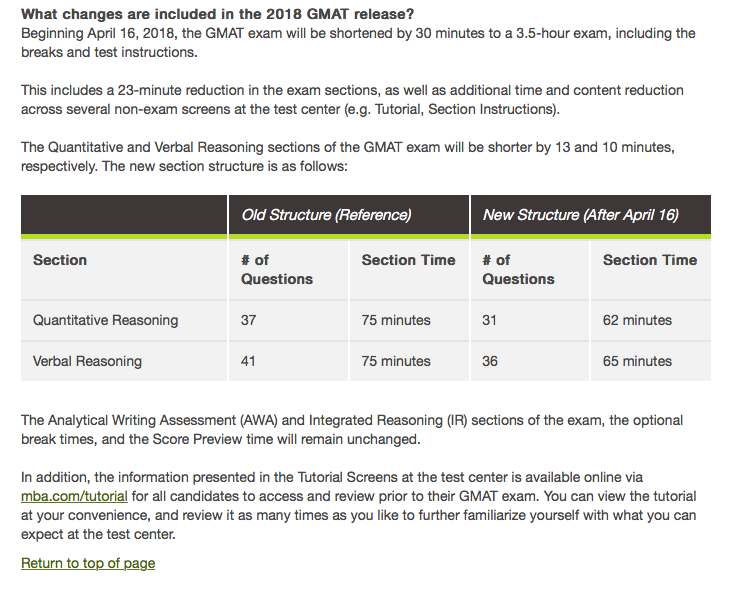Click the Quantitative Reasoning 75 minutes cell
The image size is (732, 592).
(x=396, y=321)
